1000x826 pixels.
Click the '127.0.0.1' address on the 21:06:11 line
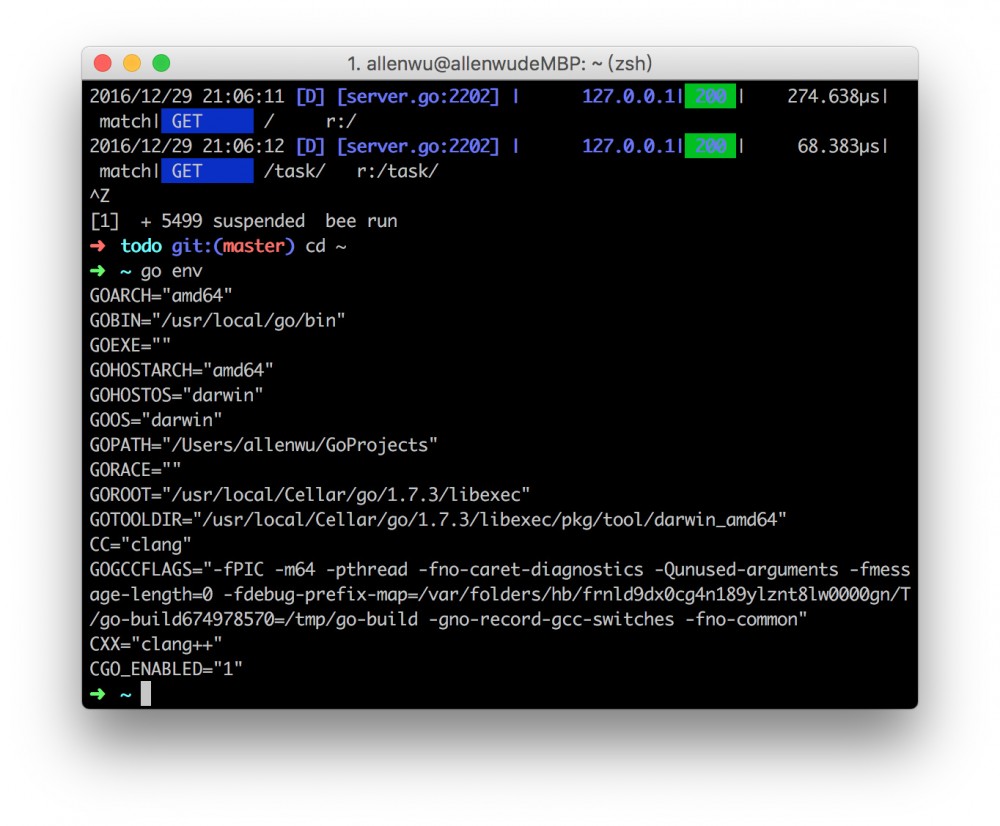(x=628, y=96)
